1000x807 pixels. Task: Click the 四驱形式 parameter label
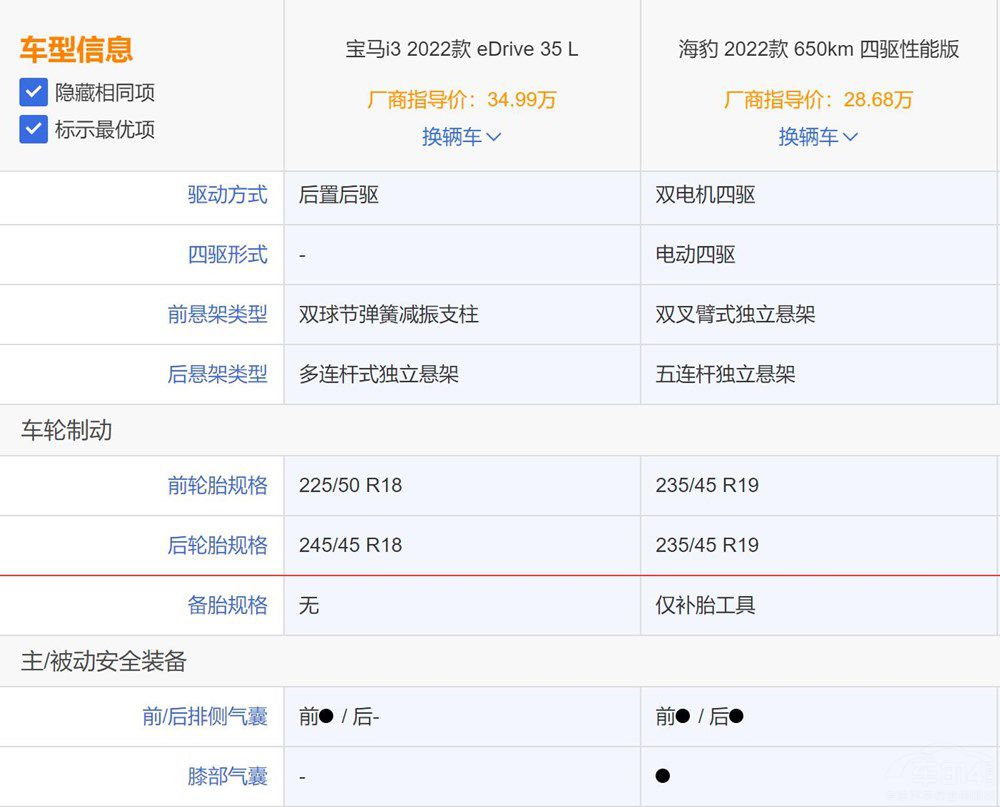pos(227,255)
